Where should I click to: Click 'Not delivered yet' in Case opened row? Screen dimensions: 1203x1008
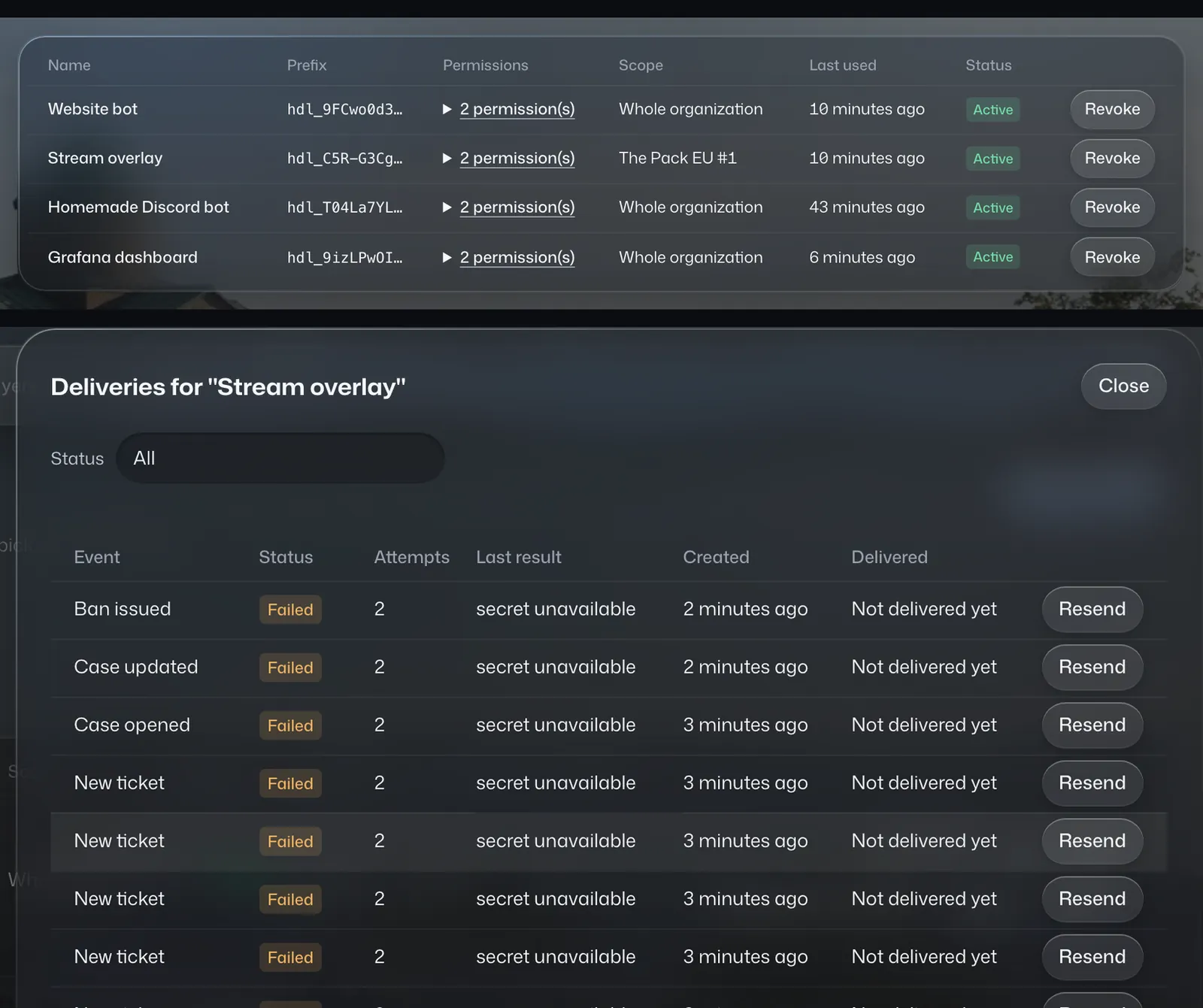pos(924,725)
